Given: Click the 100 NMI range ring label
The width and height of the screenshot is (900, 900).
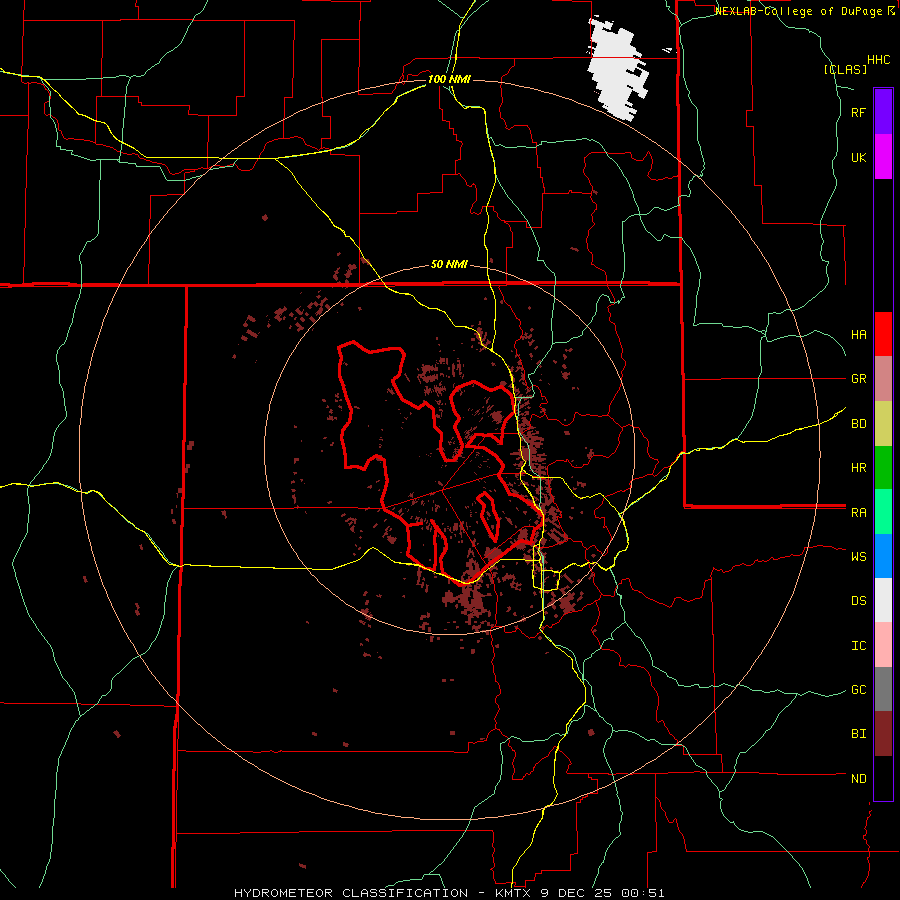Looking at the screenshot, I should point(449,79).
